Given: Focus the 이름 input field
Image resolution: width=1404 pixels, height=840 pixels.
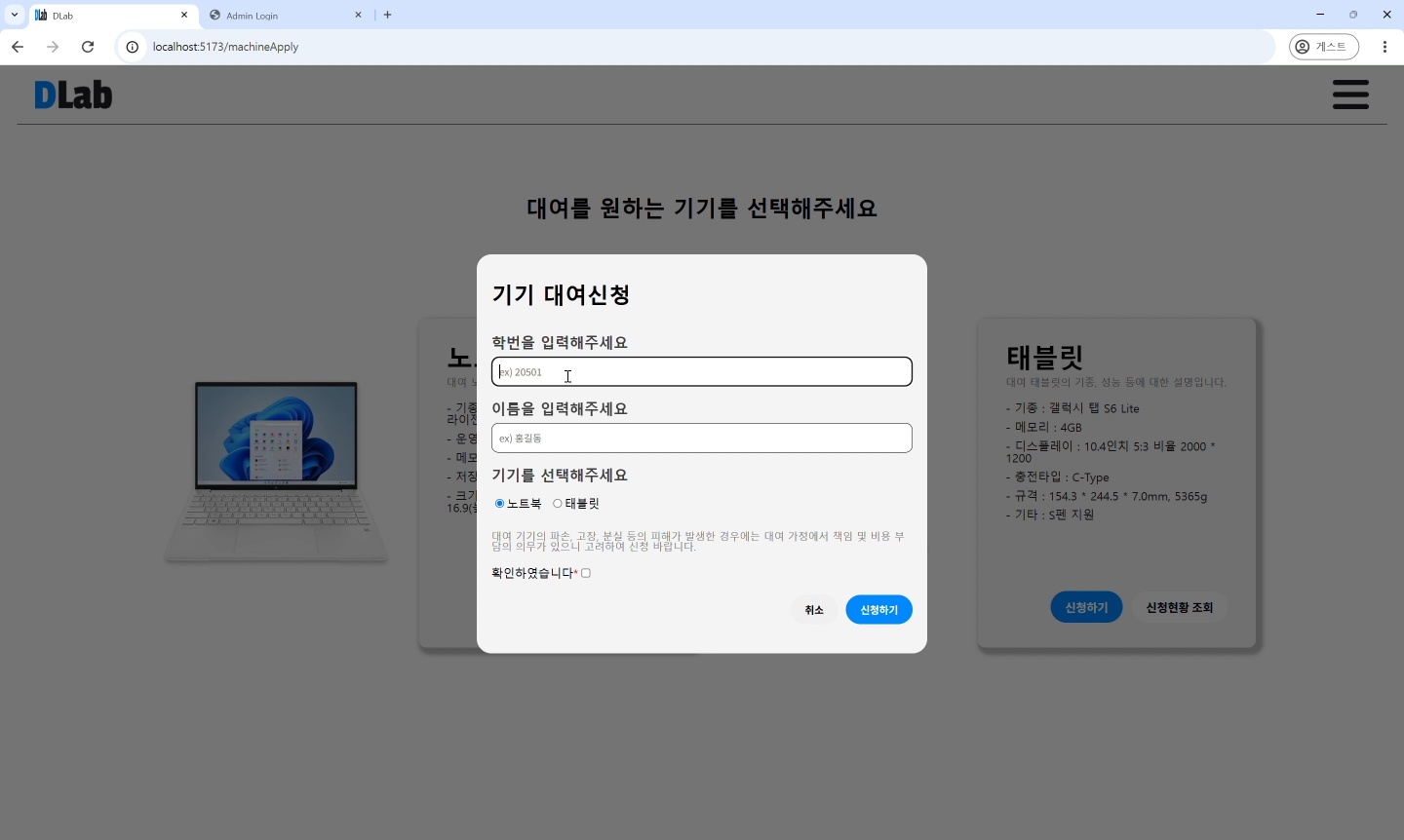Looking at the screenshot, I should pyautogui.click(x=702, y=438).
